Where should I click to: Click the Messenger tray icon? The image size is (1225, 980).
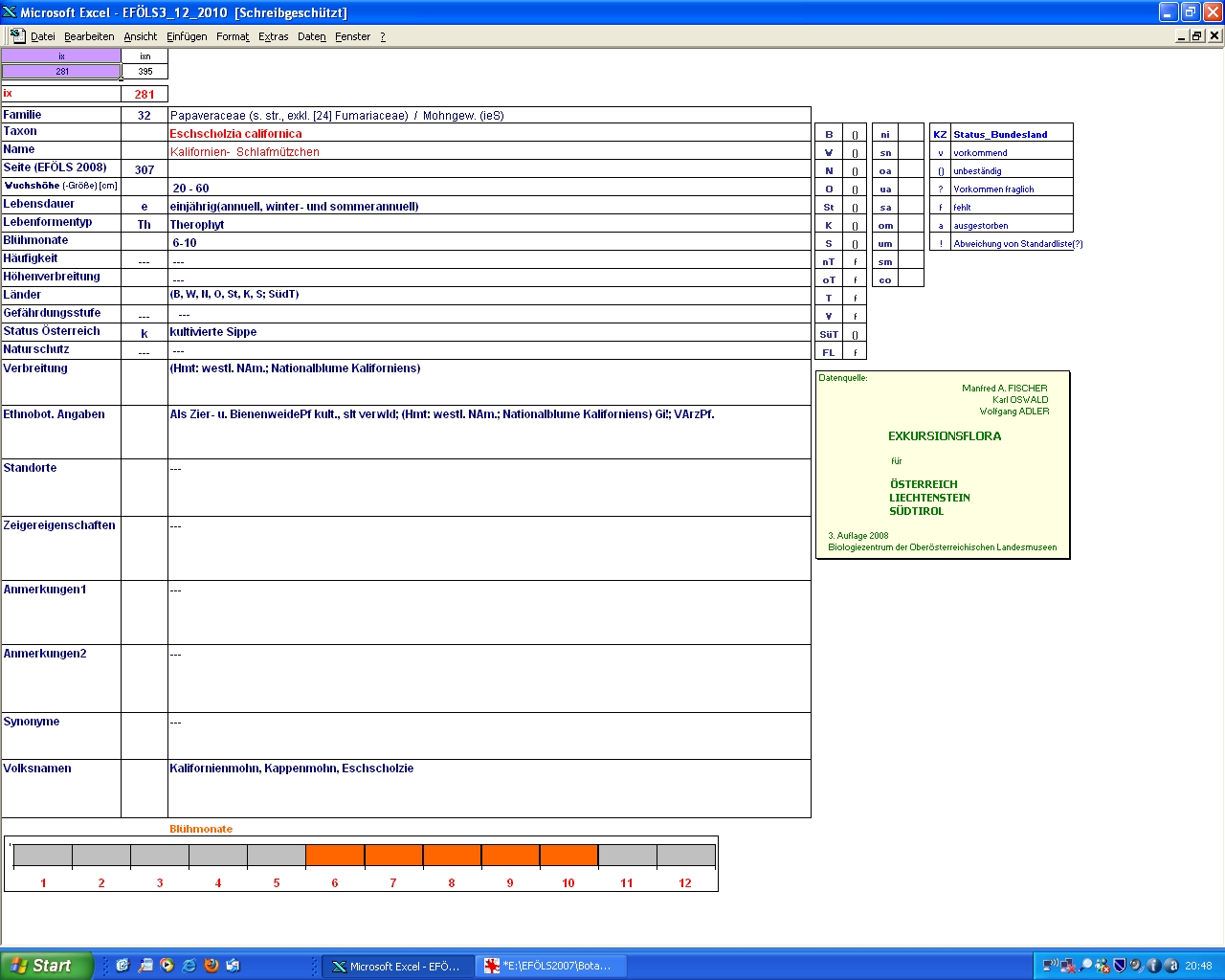click(x=1102, y=966)
